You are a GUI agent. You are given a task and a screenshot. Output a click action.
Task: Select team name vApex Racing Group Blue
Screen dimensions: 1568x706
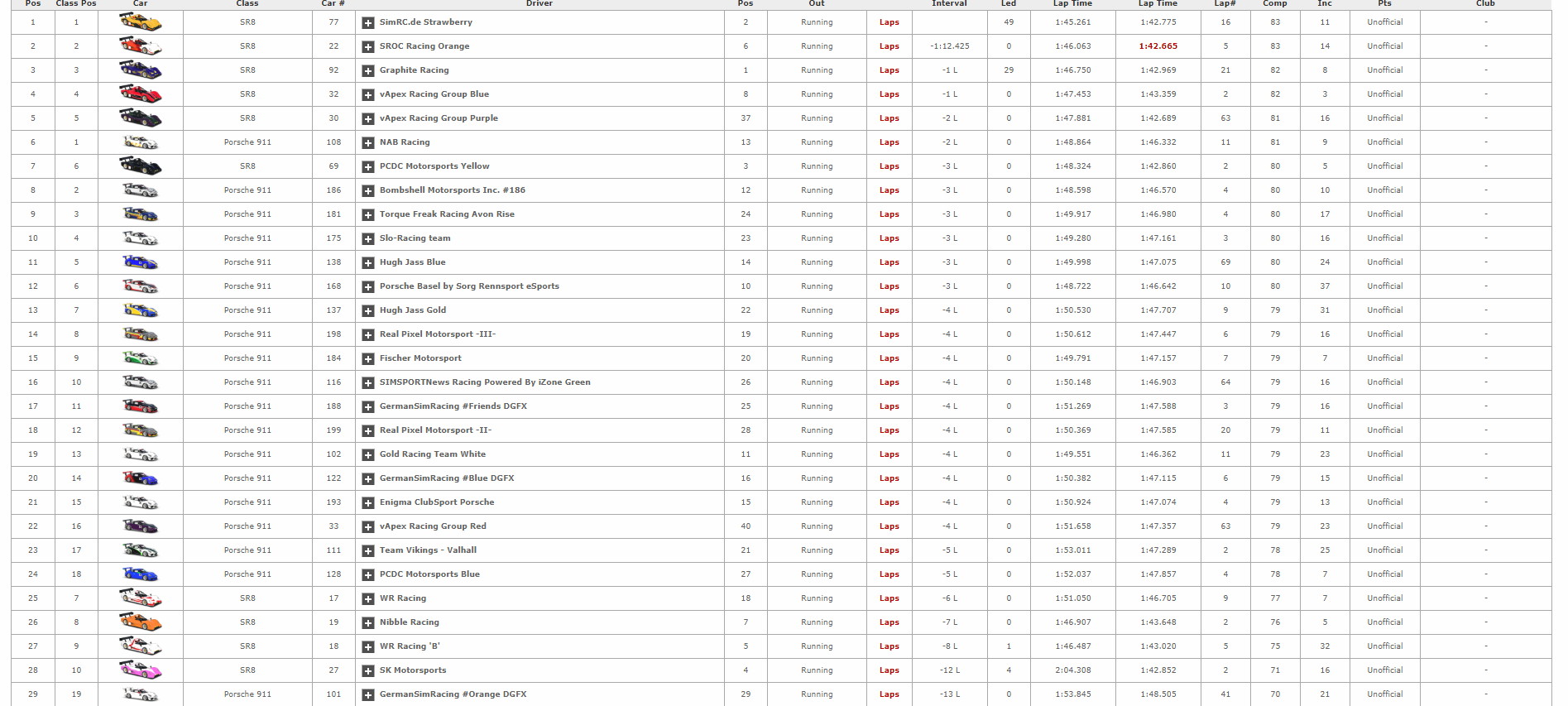434,94
